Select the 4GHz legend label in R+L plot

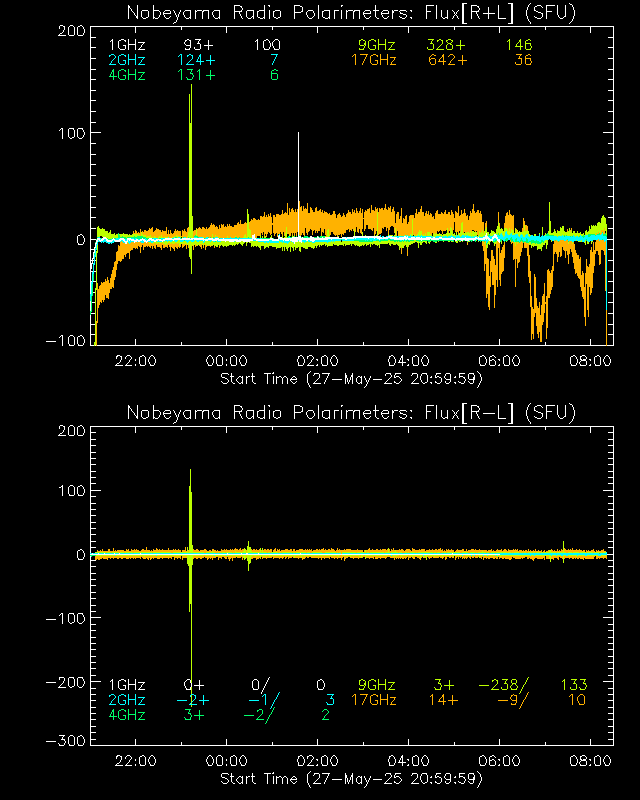[x=127, y=75]
